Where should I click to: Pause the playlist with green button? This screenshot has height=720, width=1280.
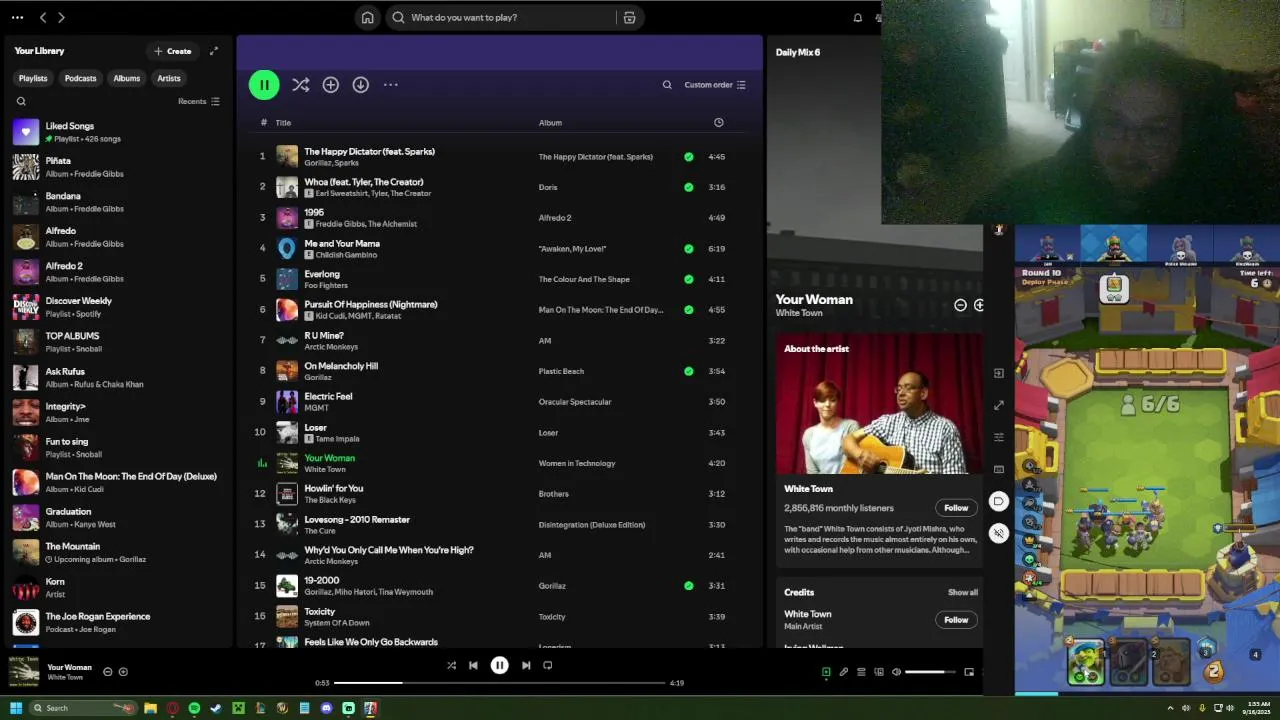coord(264,85)
